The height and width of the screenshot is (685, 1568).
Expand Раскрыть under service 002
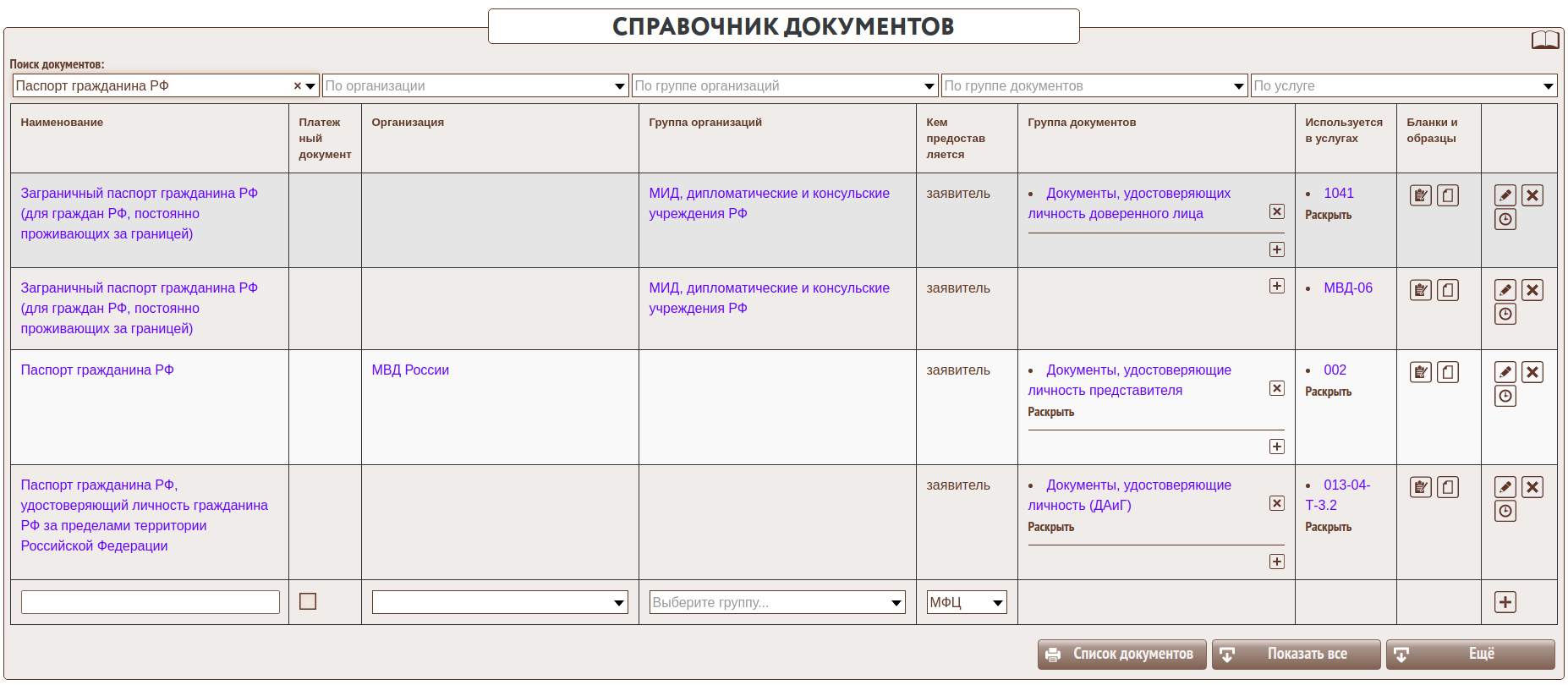coord(1328,392)
